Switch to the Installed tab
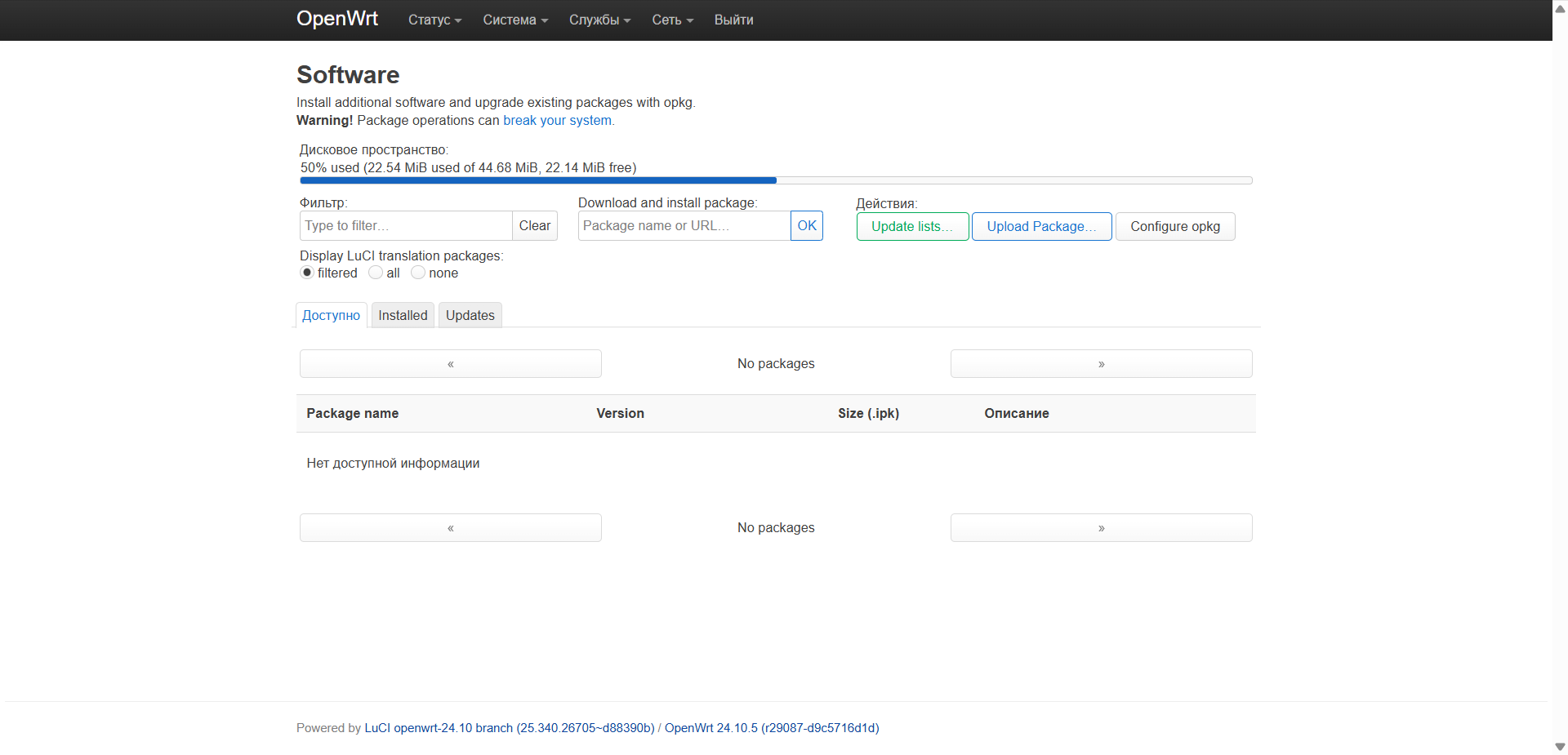 tap(402, 315)
